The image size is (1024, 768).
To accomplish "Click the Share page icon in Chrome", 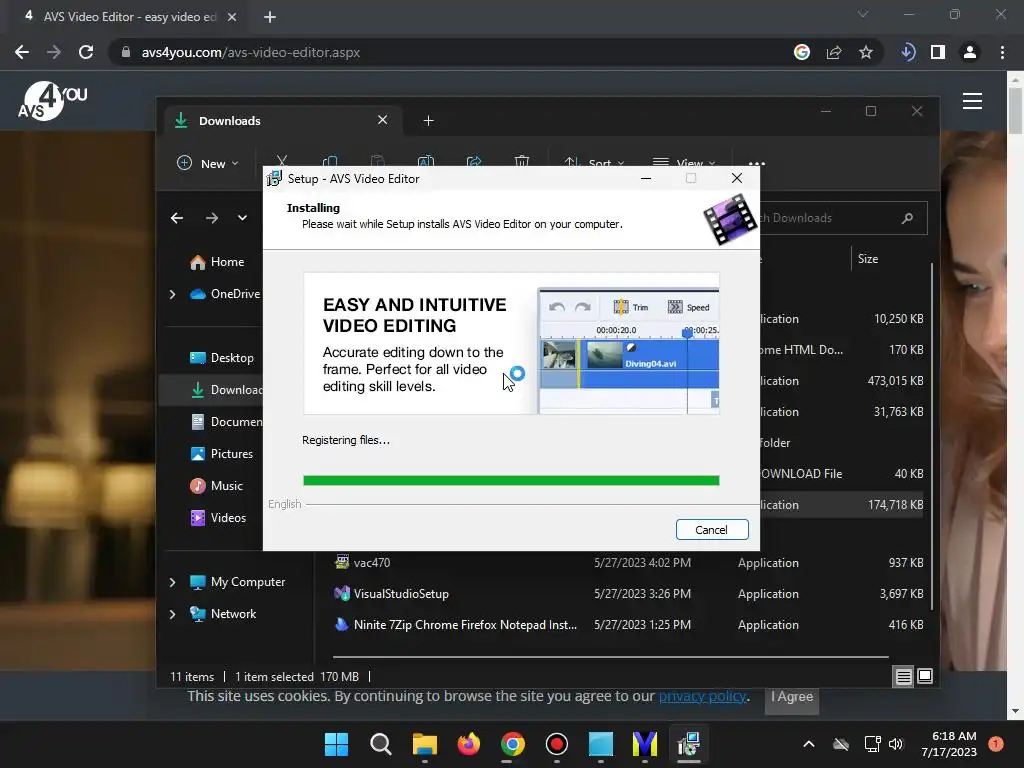I will pyautogui.click(x=834, y=52).
